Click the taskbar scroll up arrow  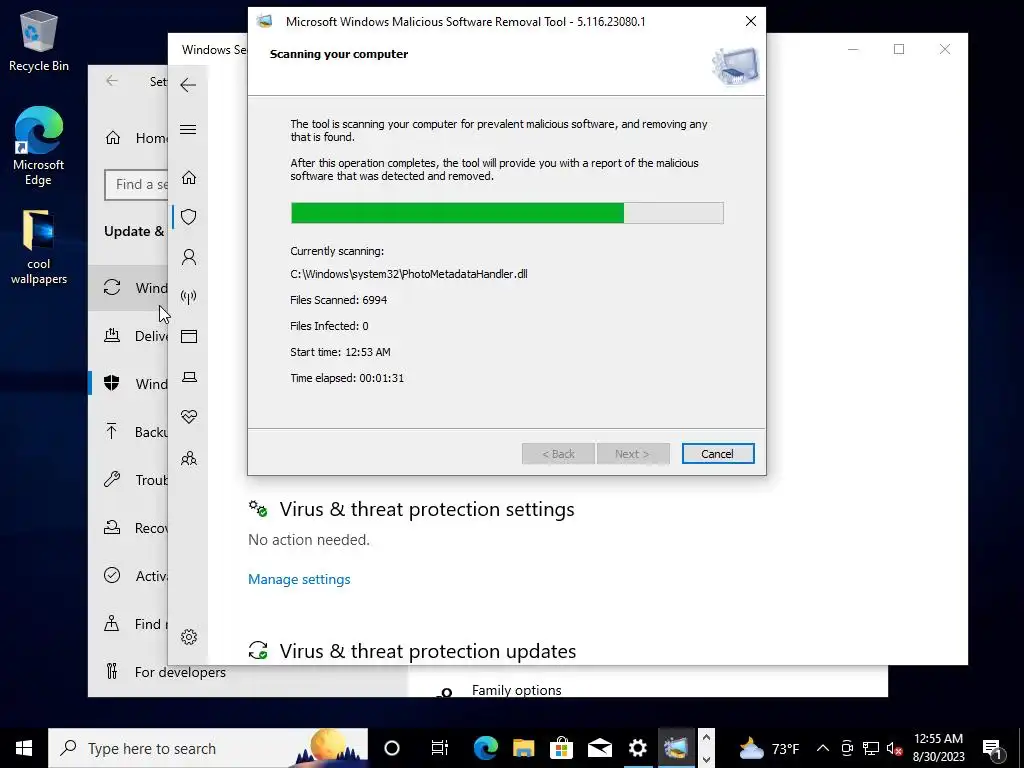tap(706, 737)
